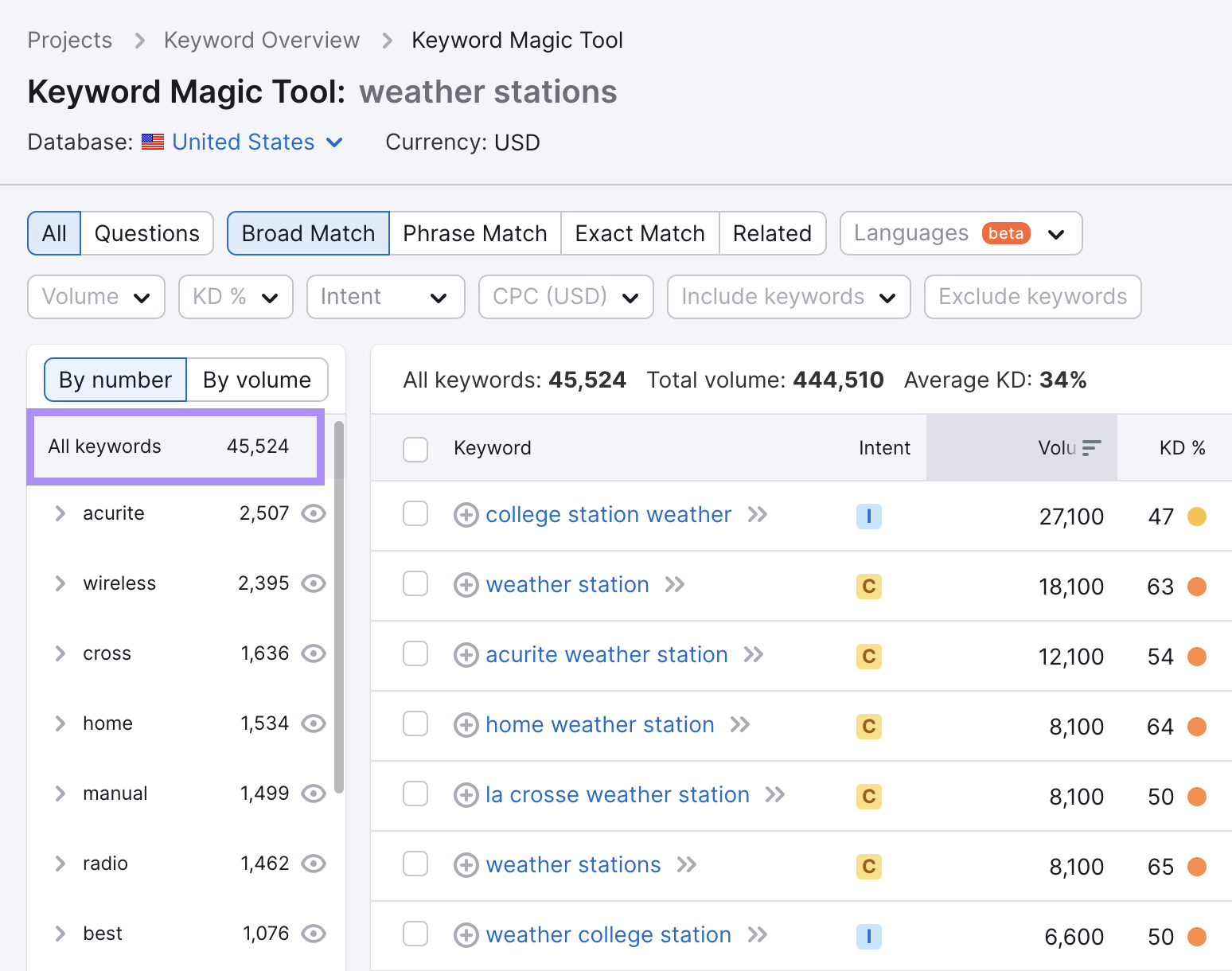Add 'weather college station' via plus icon
1232x971 pixels.
click(x=466, y=936)
